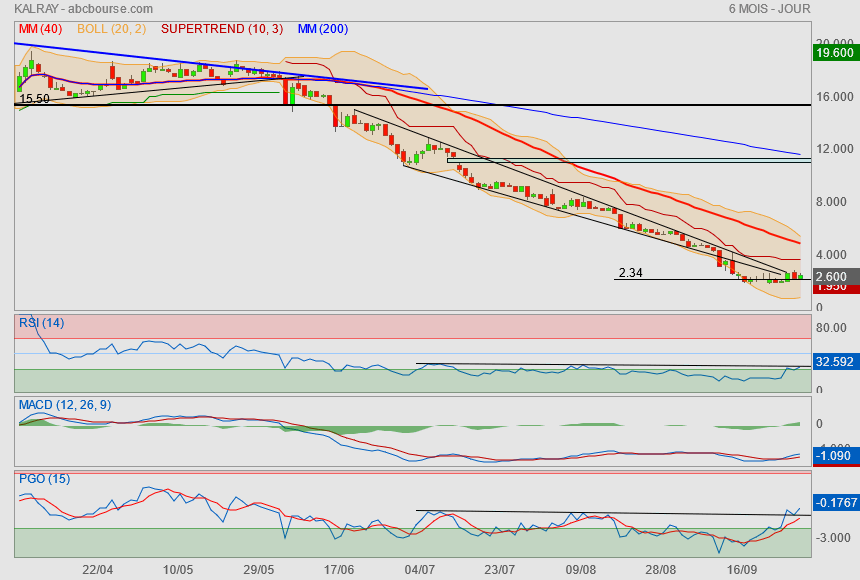Click the 23/07 date axis label
The image size is (860, 580).
pos(500,569)
